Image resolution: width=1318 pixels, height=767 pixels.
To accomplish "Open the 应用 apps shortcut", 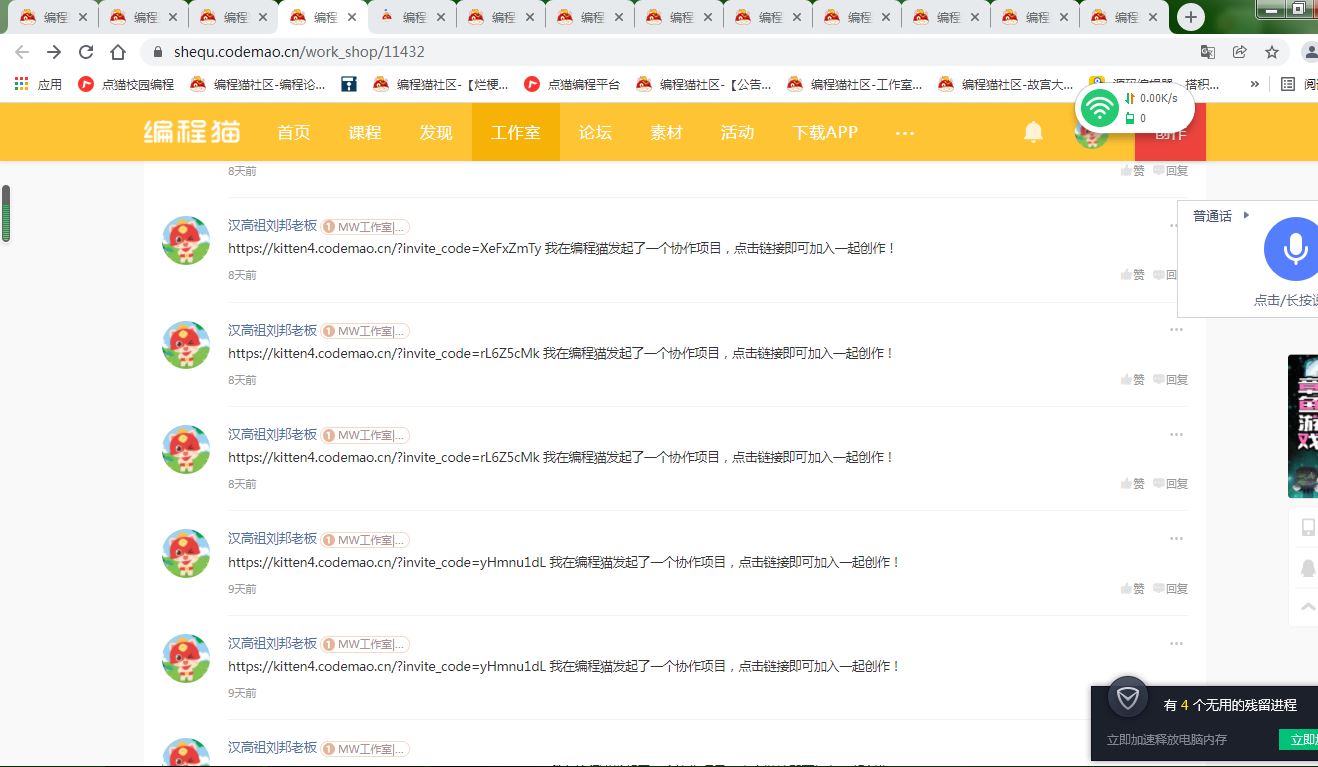I will pos(38,85).
